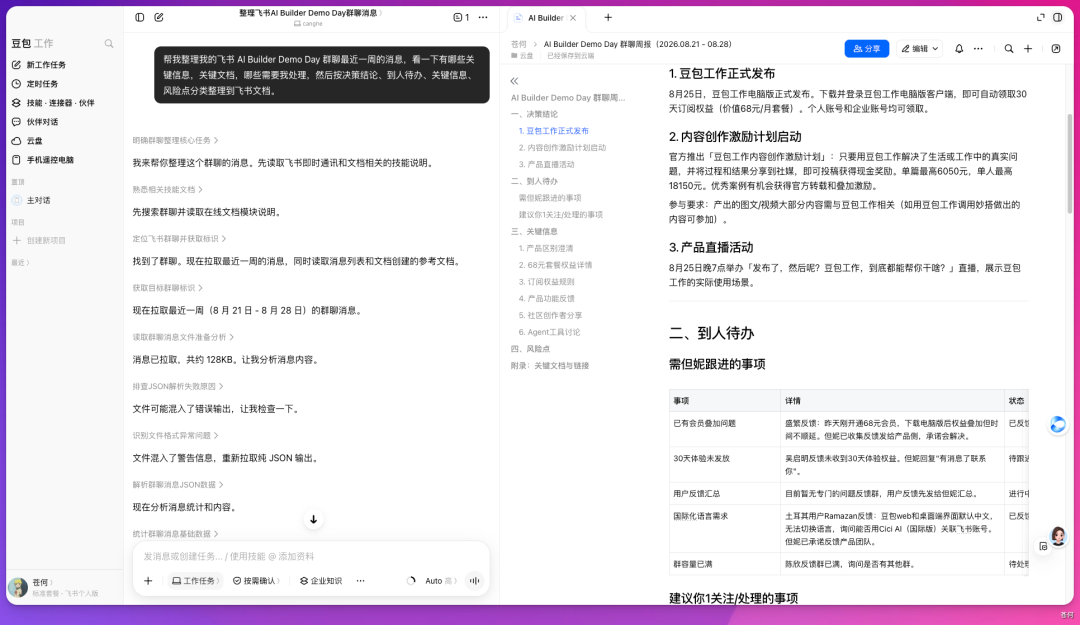Click the document vertical scrollbar

[1069, 164]
